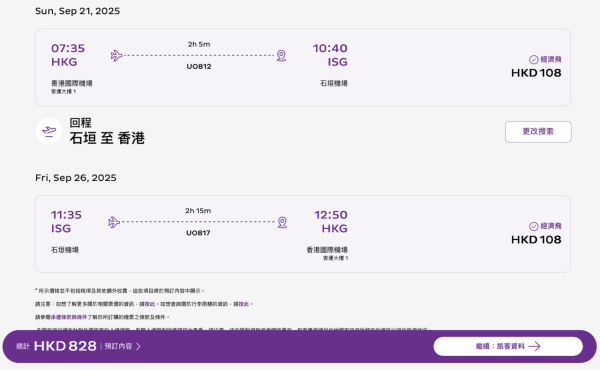Click the 回程 return-flight plane circle icon
The width and height of the screenshot is (600, 370).
tap(49, 131)
